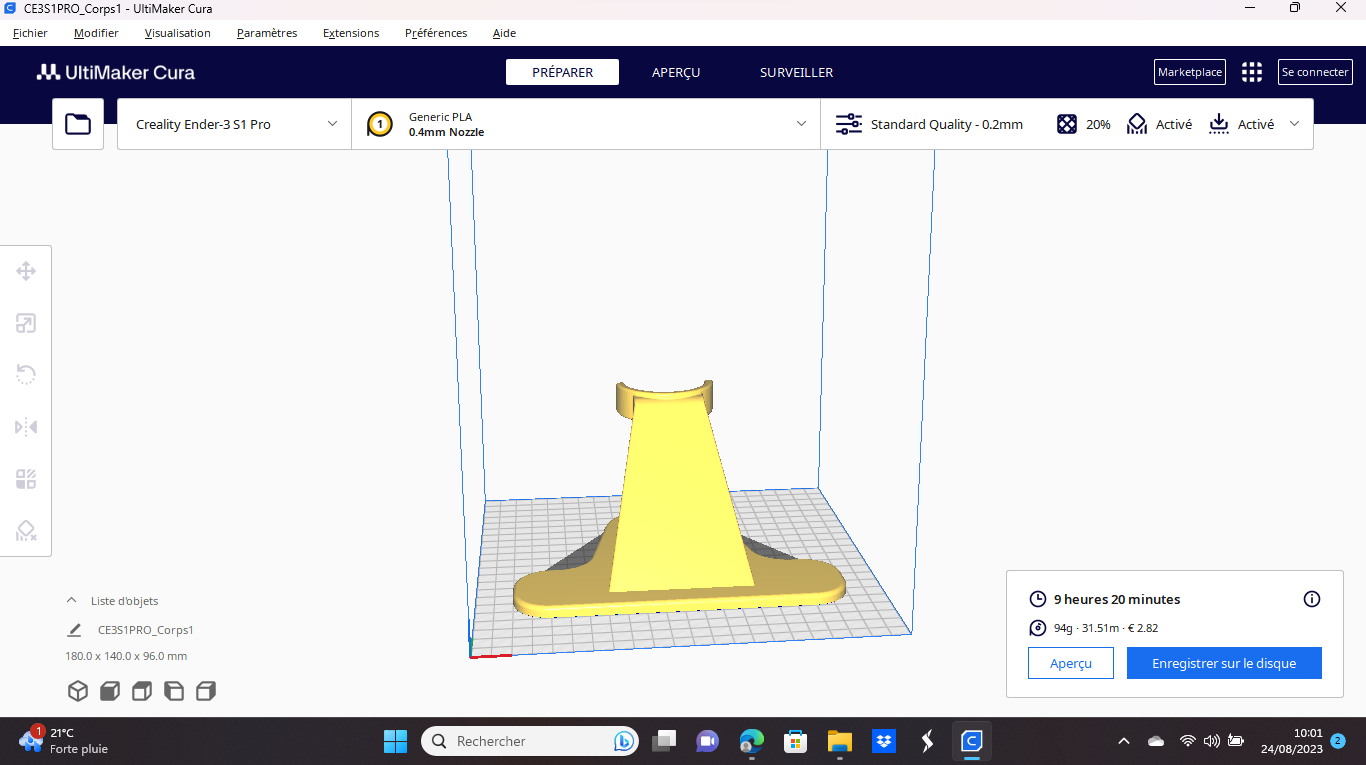Select the Support Blocker tool

pyautogui.click(x=26, y=531)
